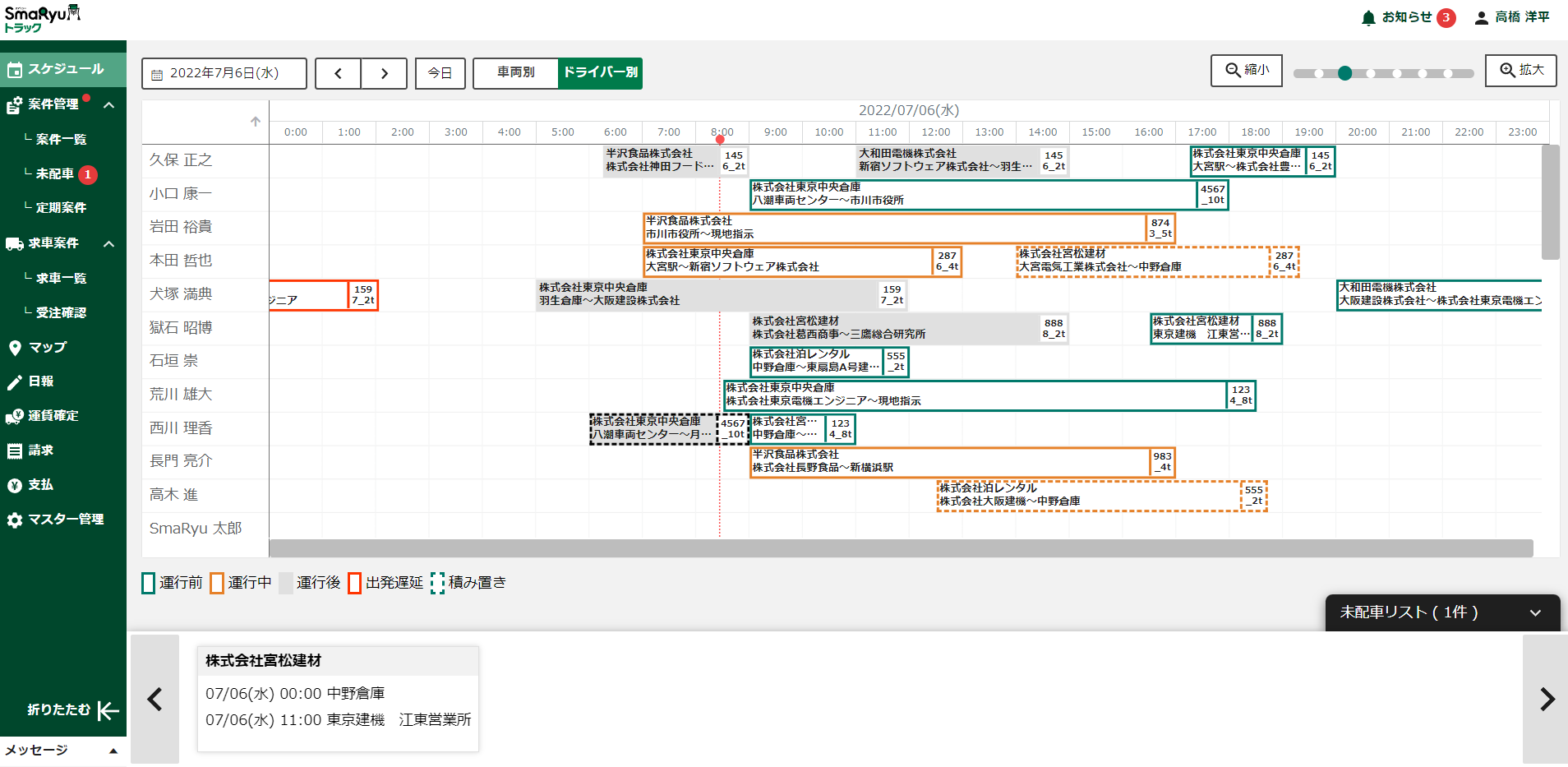This screenshot has width=1568, height=767.
Task: Expand the メッセージ panel triangle
Action: (x=113, y=751)
